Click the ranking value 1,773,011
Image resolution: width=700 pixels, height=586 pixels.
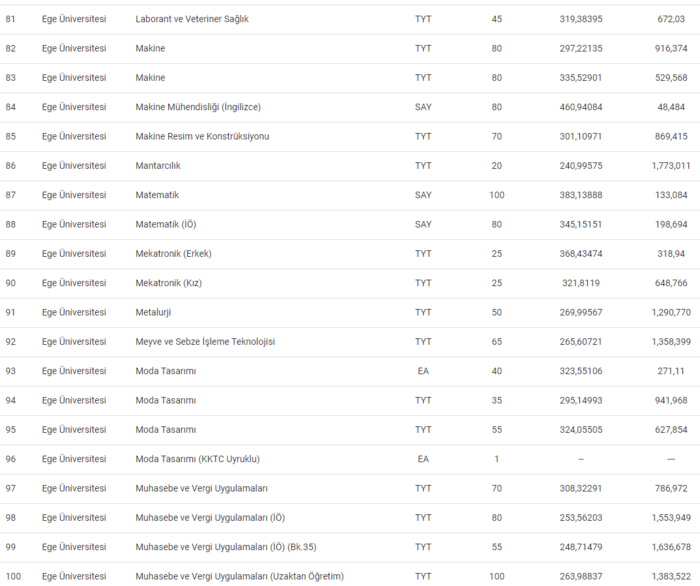(x=670, y=166)
